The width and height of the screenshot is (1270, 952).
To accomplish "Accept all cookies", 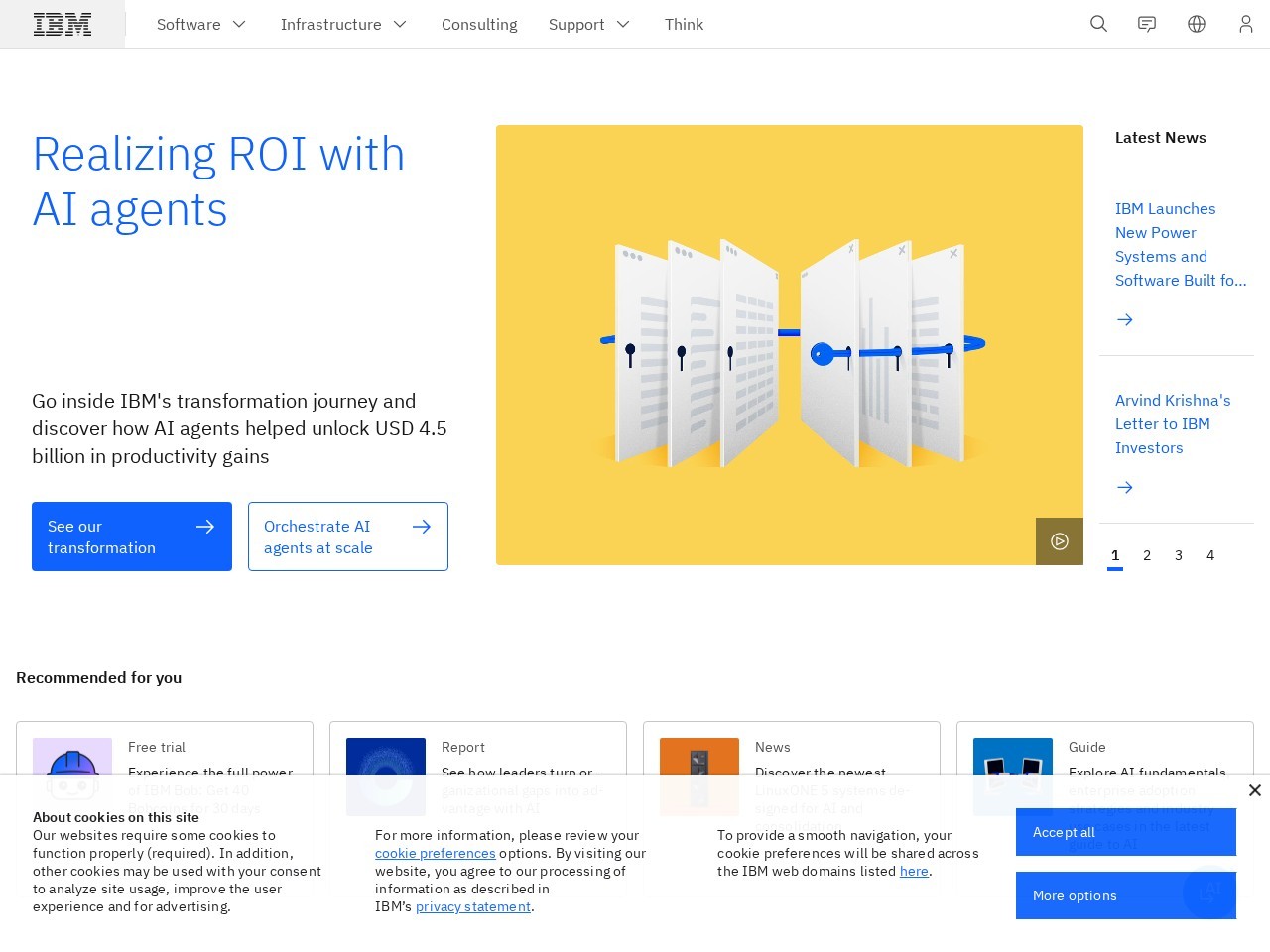I will point(1126,832).
